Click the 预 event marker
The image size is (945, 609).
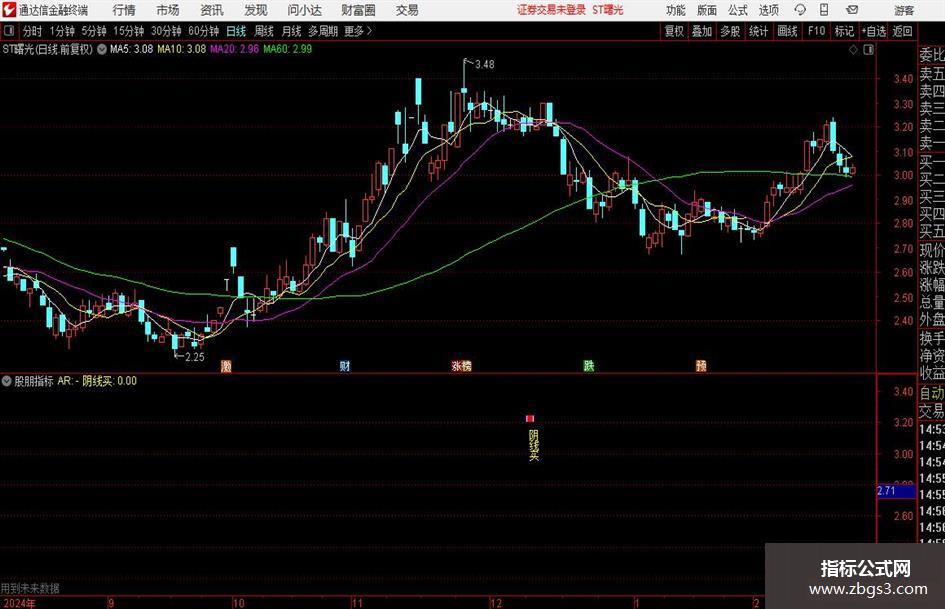[x=701, y=365]
